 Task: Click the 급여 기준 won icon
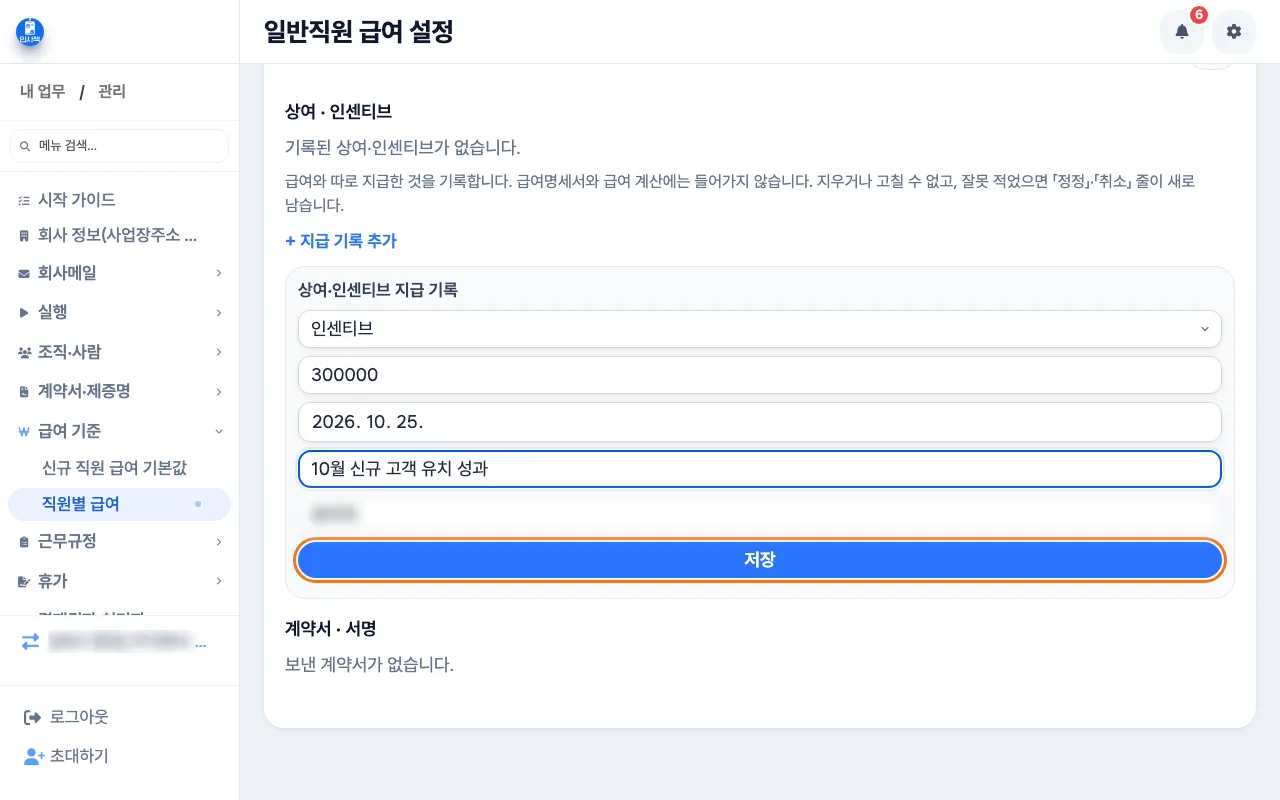point(24,432)
